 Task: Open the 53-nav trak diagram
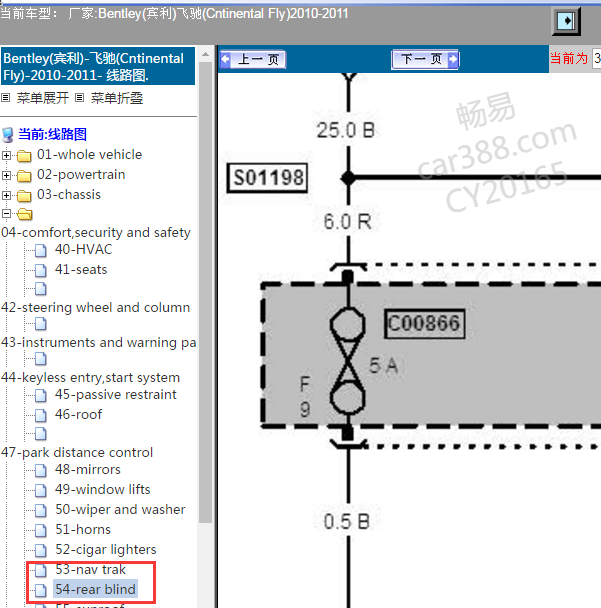90,570
